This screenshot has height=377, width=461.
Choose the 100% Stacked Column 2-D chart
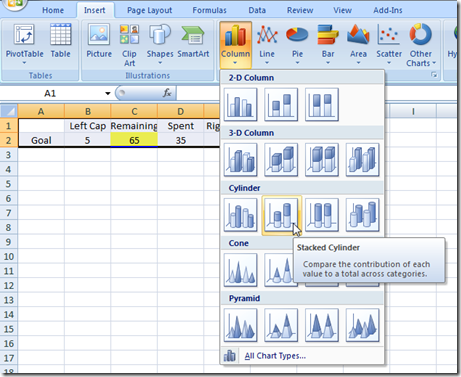coord(322,104)
